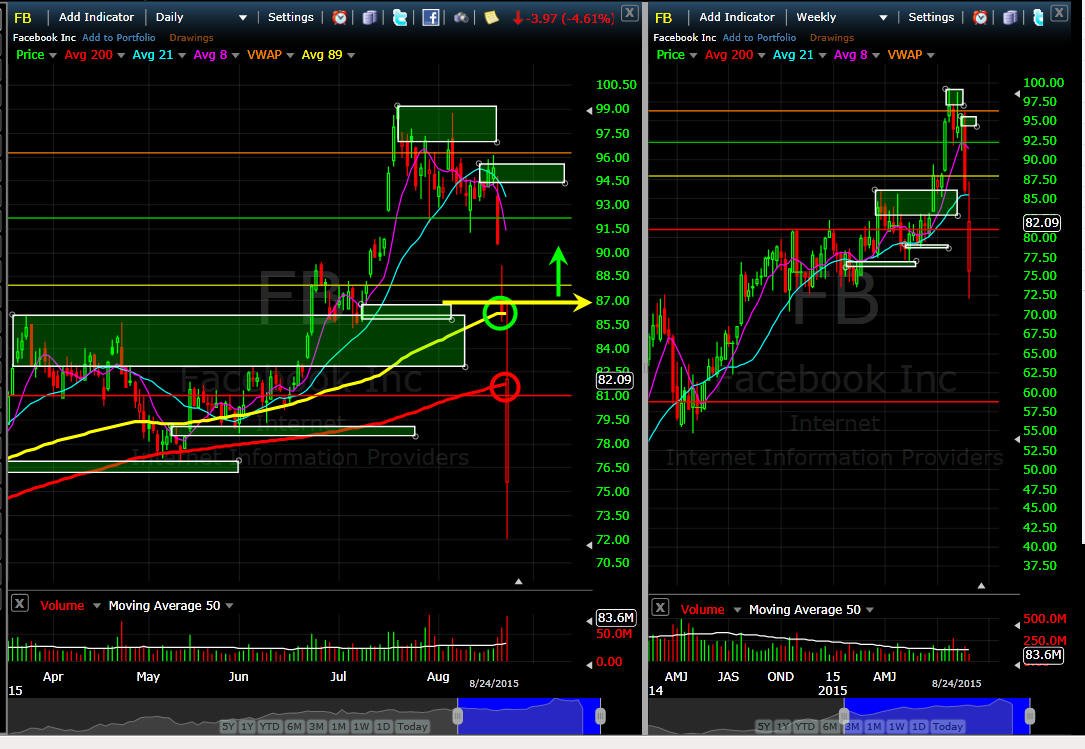Open Settings in Weekly chart toolbar
This screenshot has height=749, width=1085.
[931, 17]
